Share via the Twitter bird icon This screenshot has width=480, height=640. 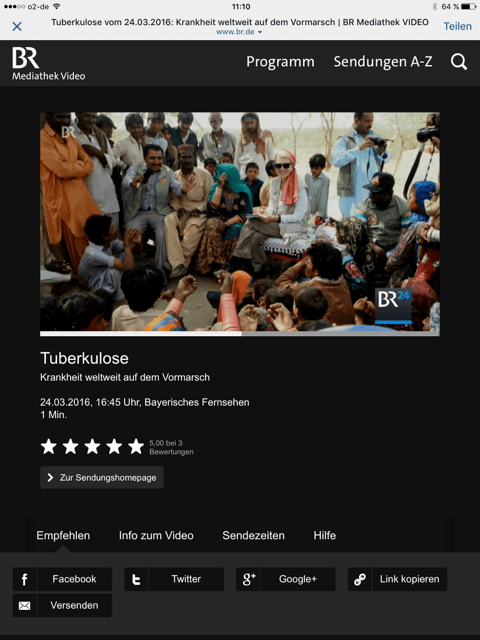(136, 579)
